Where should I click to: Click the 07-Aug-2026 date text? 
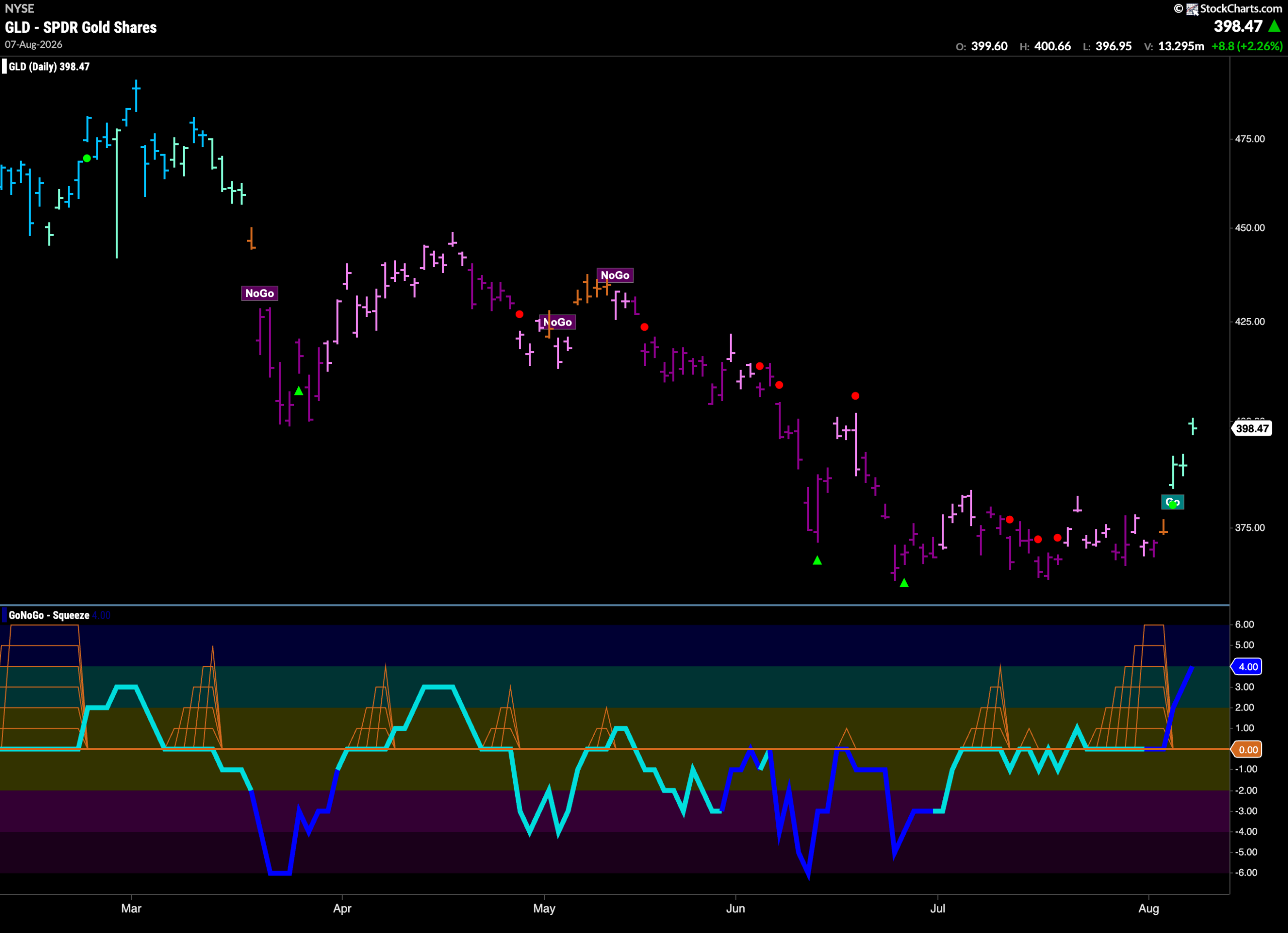pos(34,44)
